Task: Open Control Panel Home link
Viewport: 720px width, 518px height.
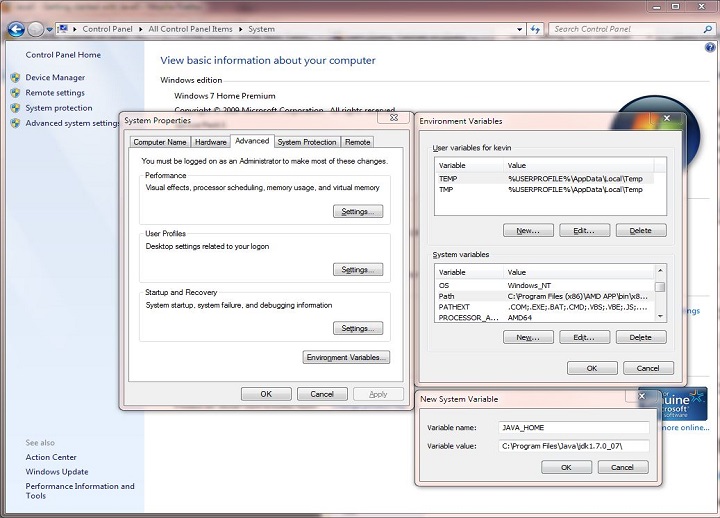Action: point(63,55)
